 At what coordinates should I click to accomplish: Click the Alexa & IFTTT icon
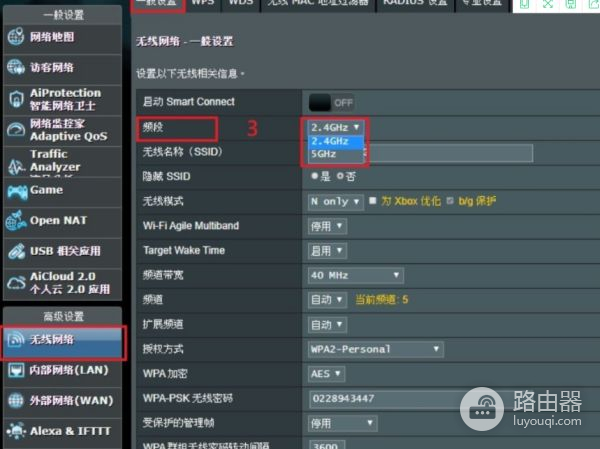click(16, 431)
